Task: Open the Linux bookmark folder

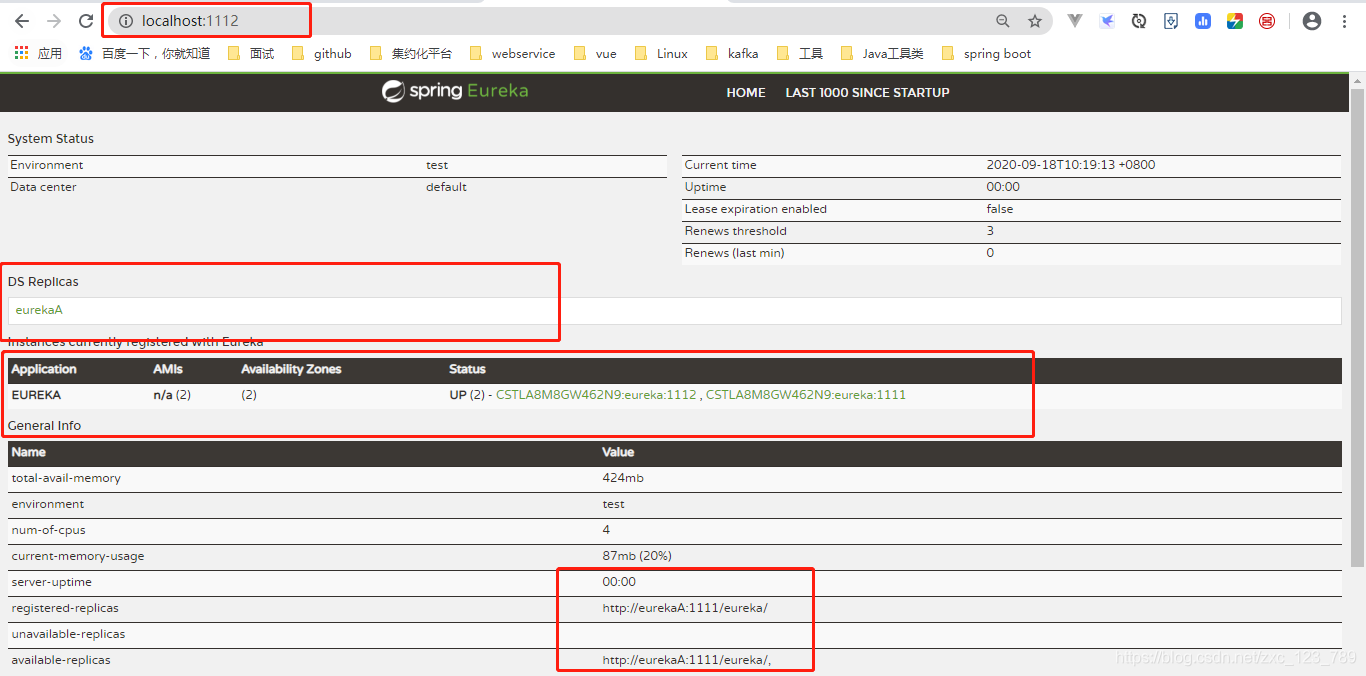Action: click(x=661, y=54)
